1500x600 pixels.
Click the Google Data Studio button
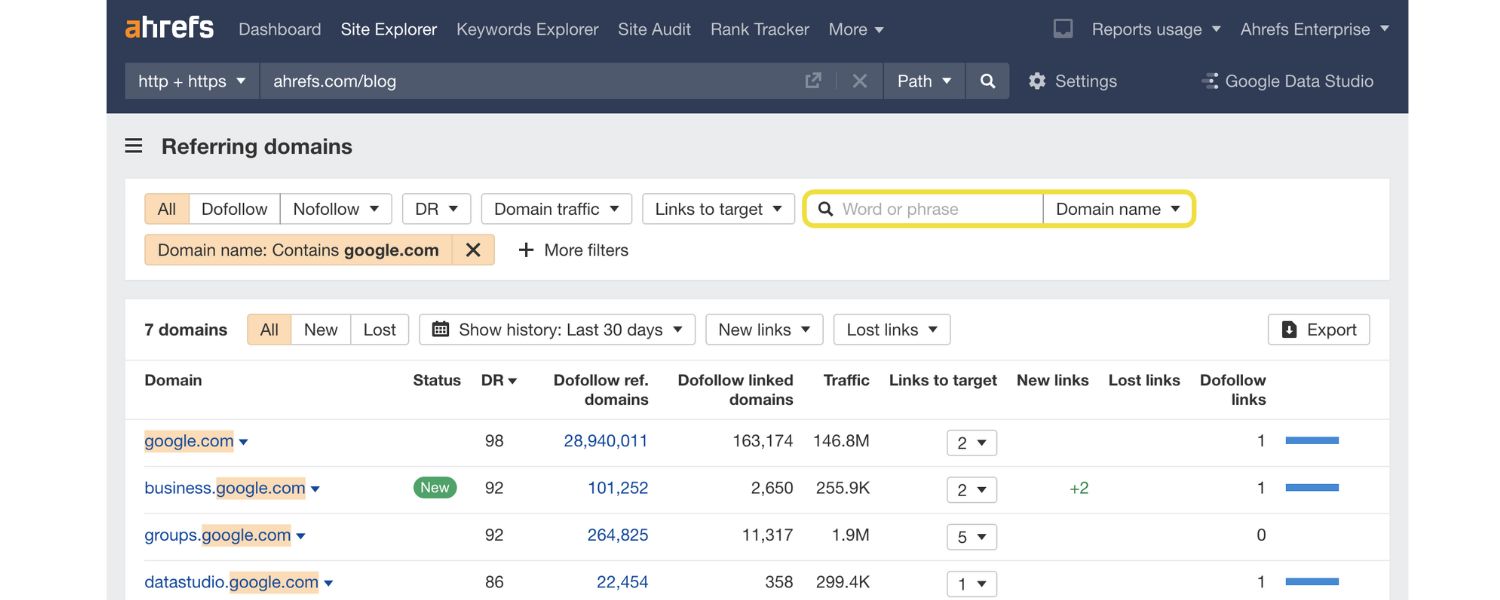(x=1287, y=81)
